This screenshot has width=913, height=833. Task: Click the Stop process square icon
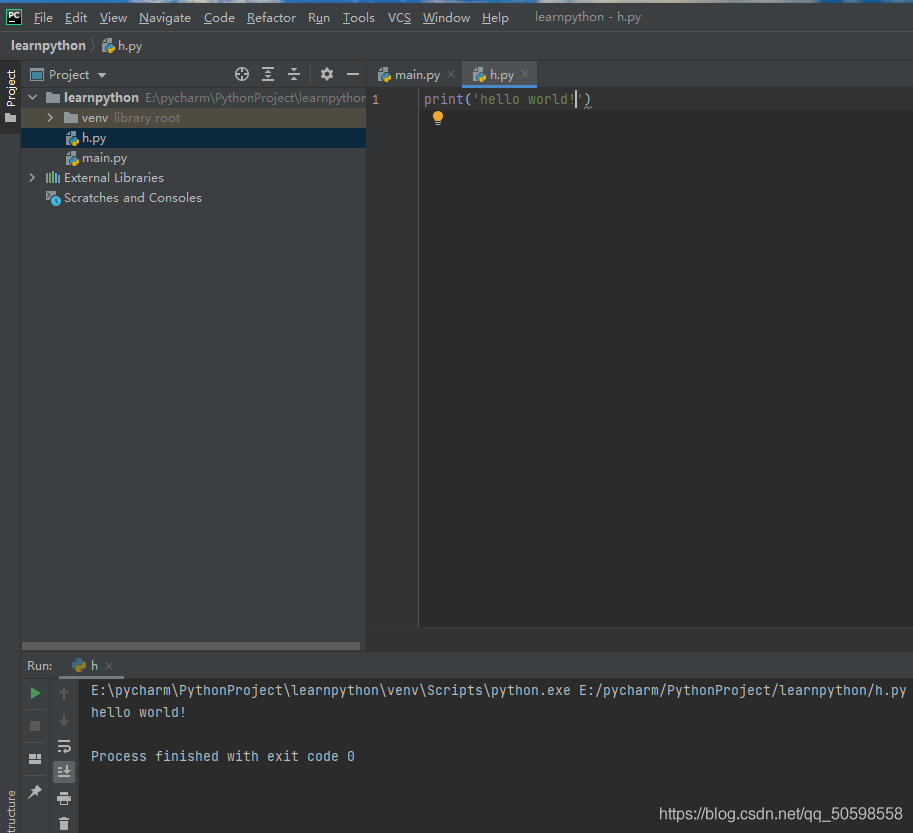pos(35,725)
